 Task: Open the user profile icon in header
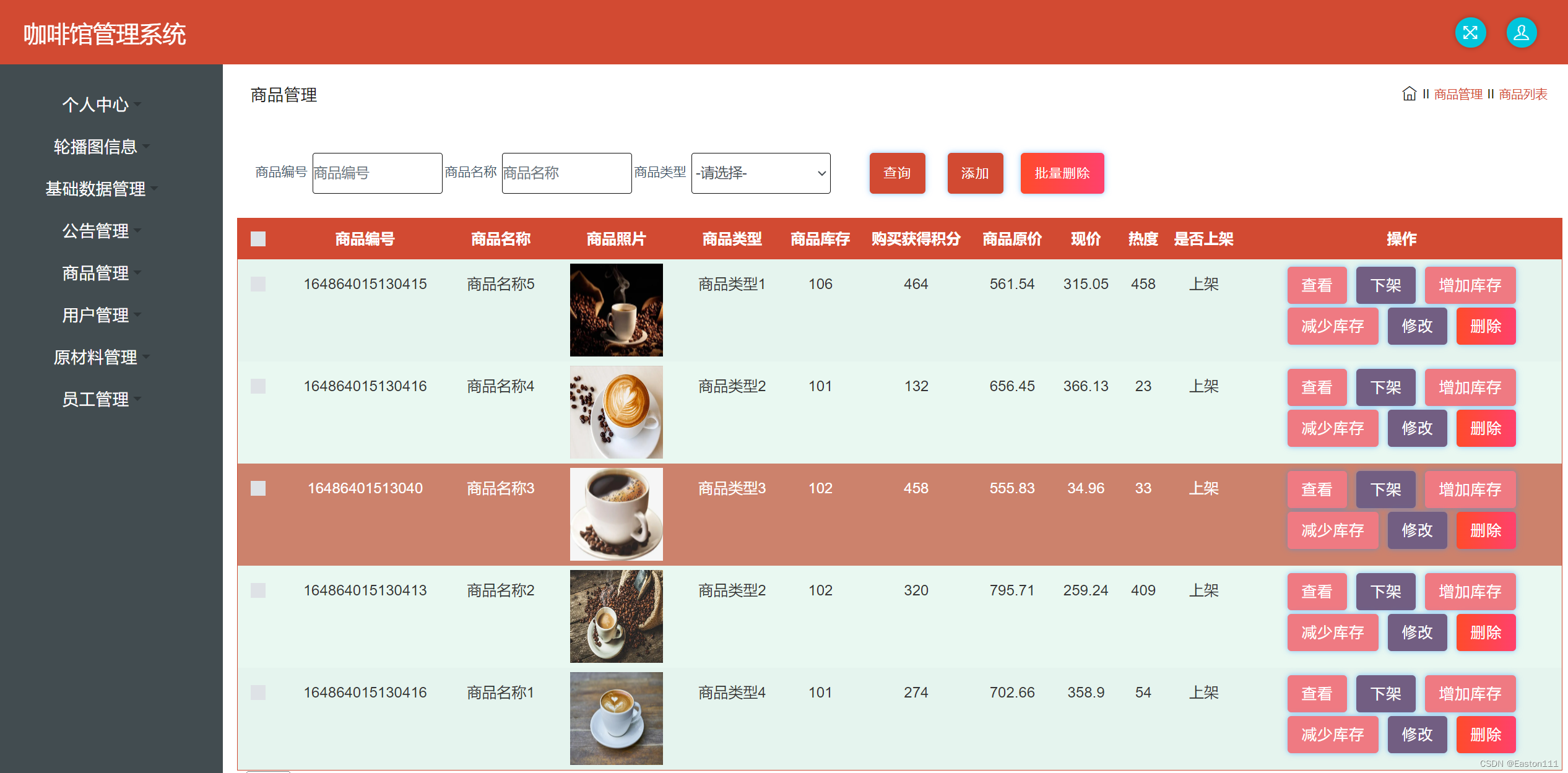[1522, 33]
